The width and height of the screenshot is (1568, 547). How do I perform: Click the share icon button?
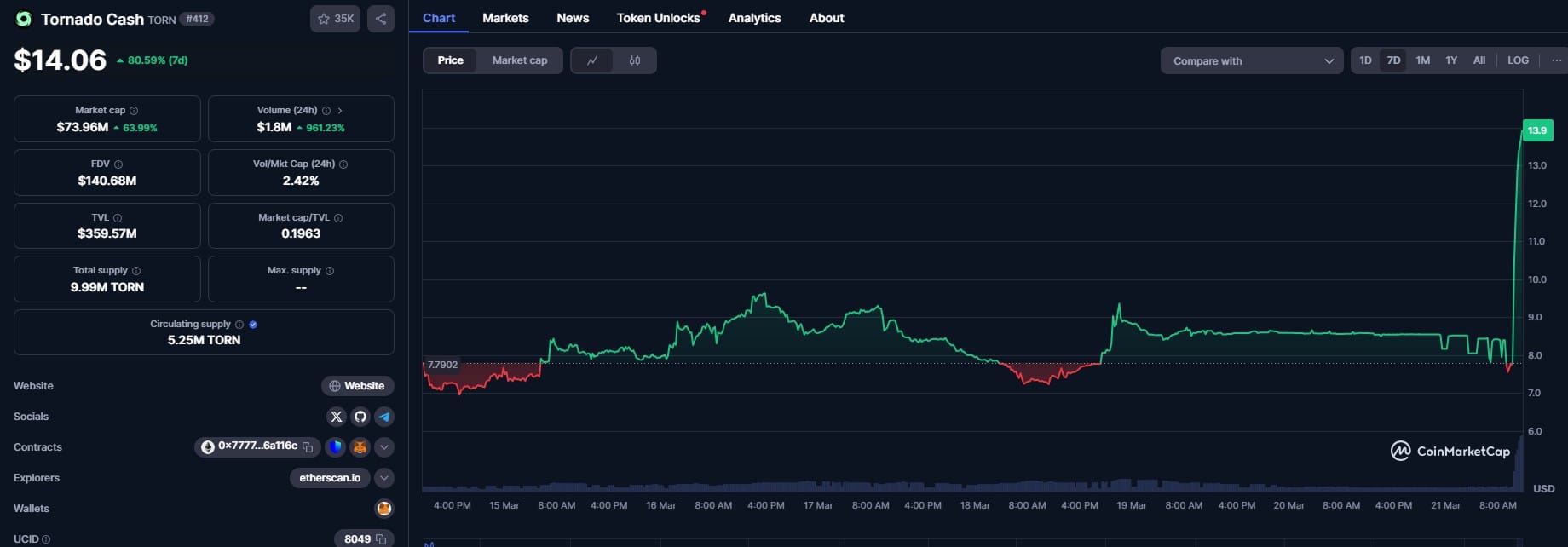[x=381, y=19]
